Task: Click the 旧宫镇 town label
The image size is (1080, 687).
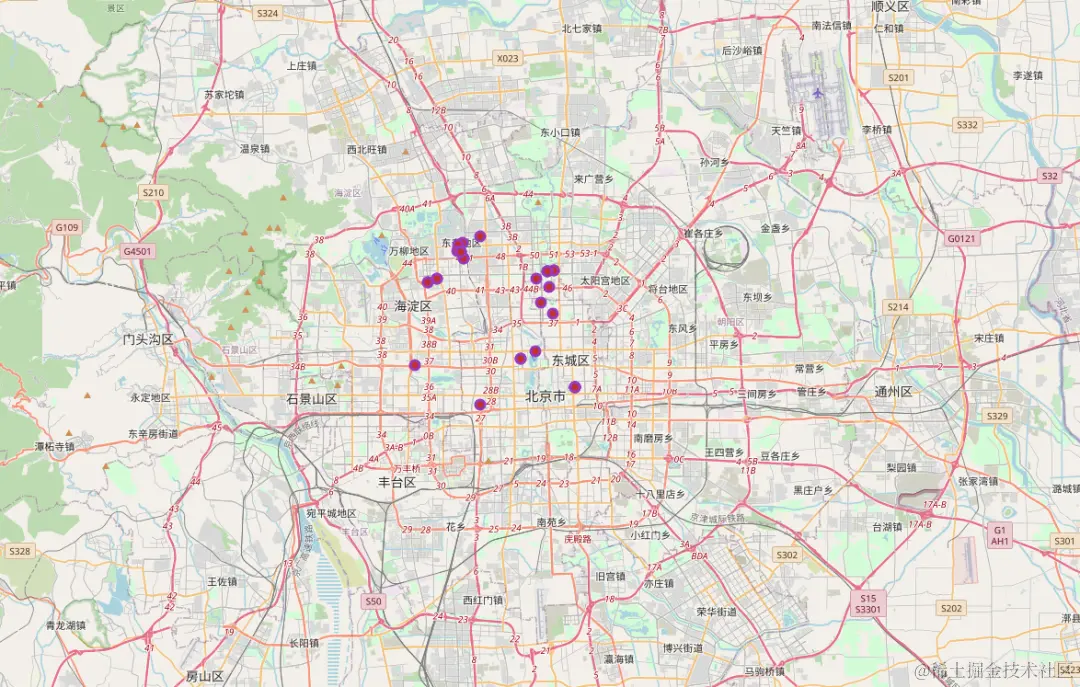Action: pyautogui.click(x=610, y=576)
